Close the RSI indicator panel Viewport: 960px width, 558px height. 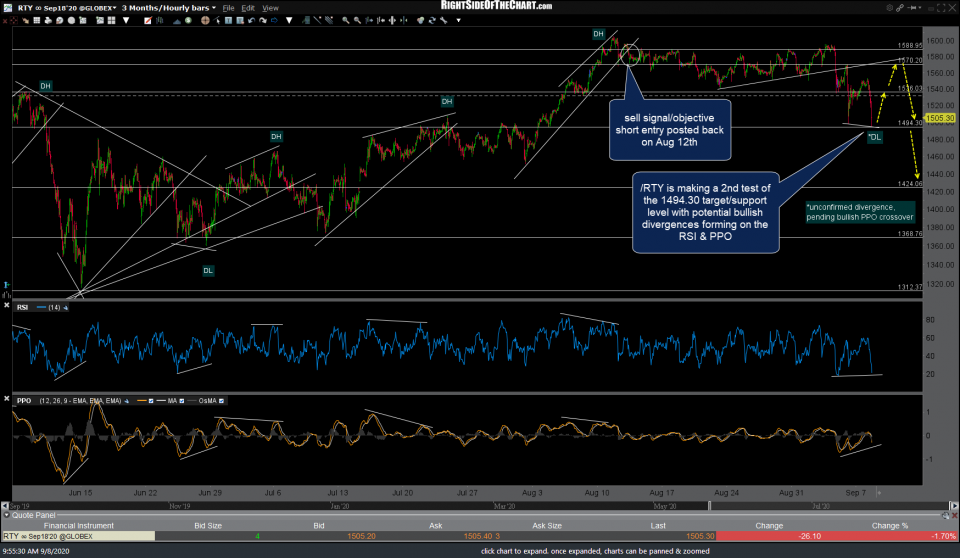pos(6,307)
